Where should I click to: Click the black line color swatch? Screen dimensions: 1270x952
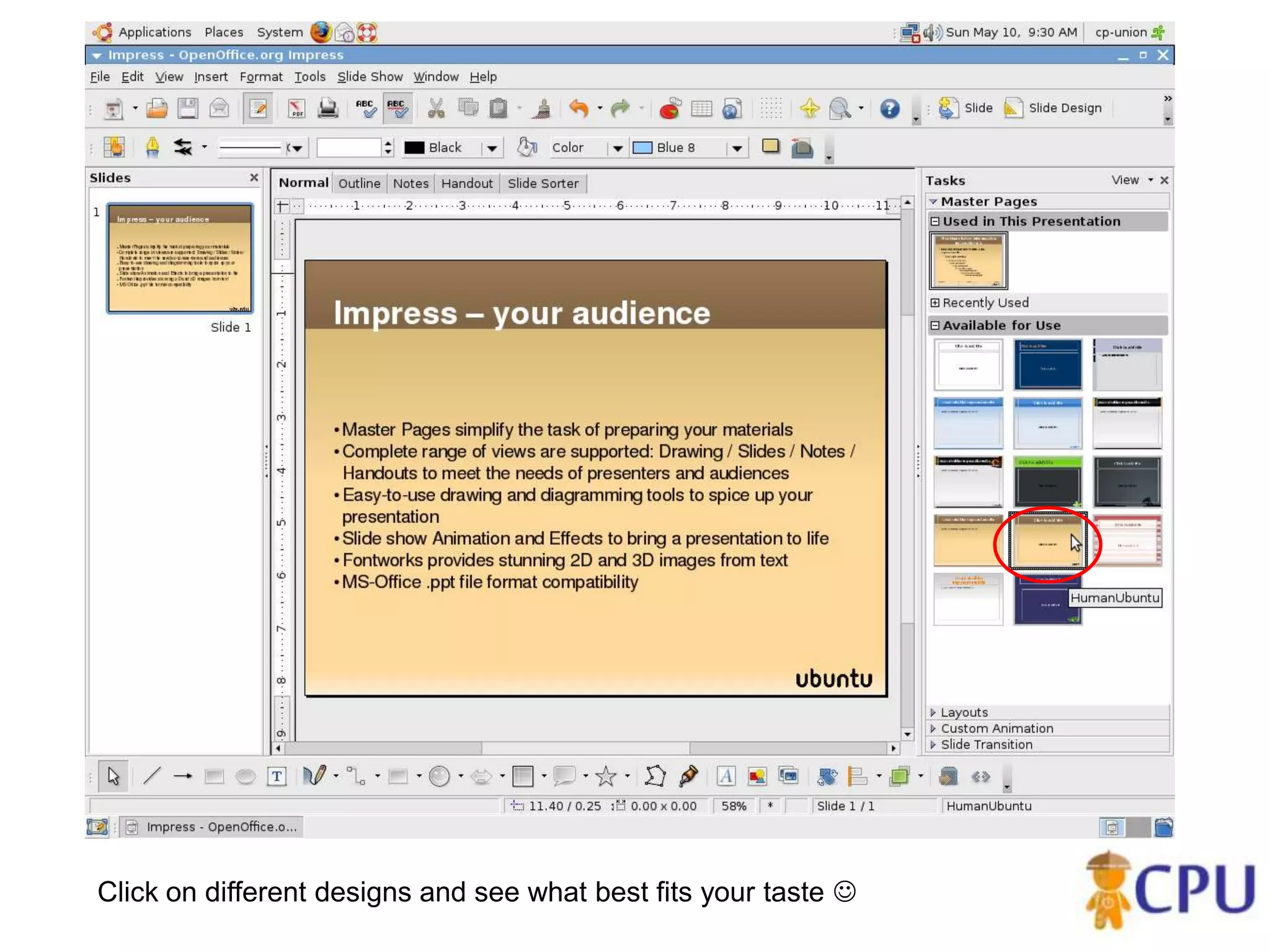tap(414, 148)
